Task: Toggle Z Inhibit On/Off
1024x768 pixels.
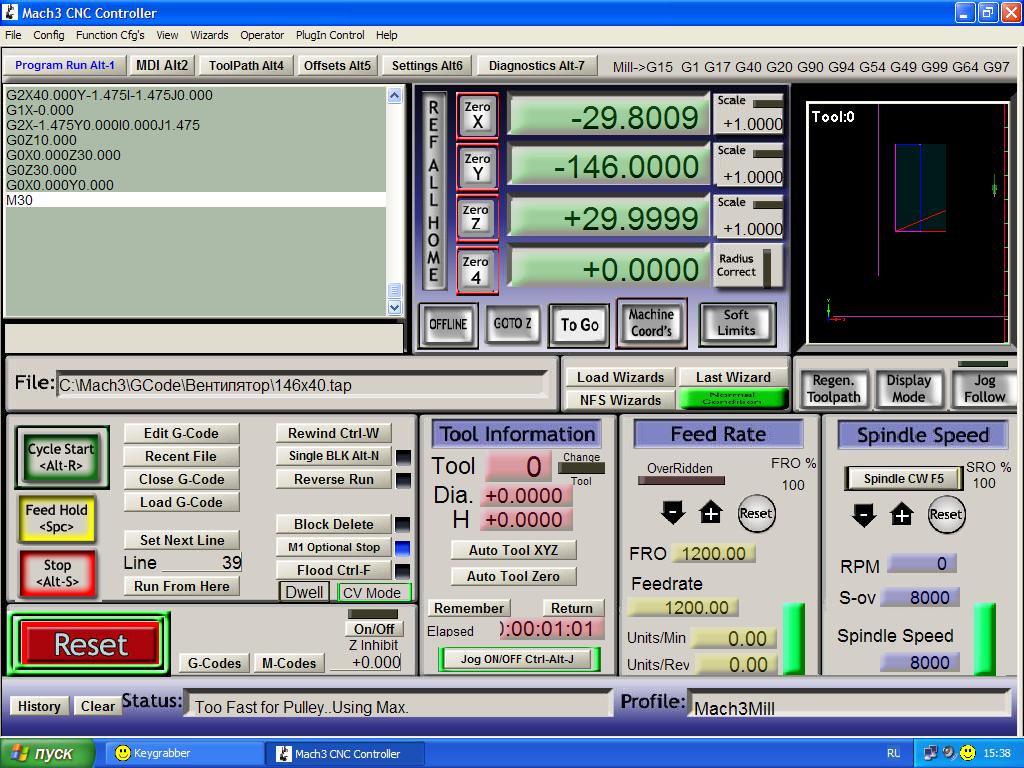Action: coord(374,629)
